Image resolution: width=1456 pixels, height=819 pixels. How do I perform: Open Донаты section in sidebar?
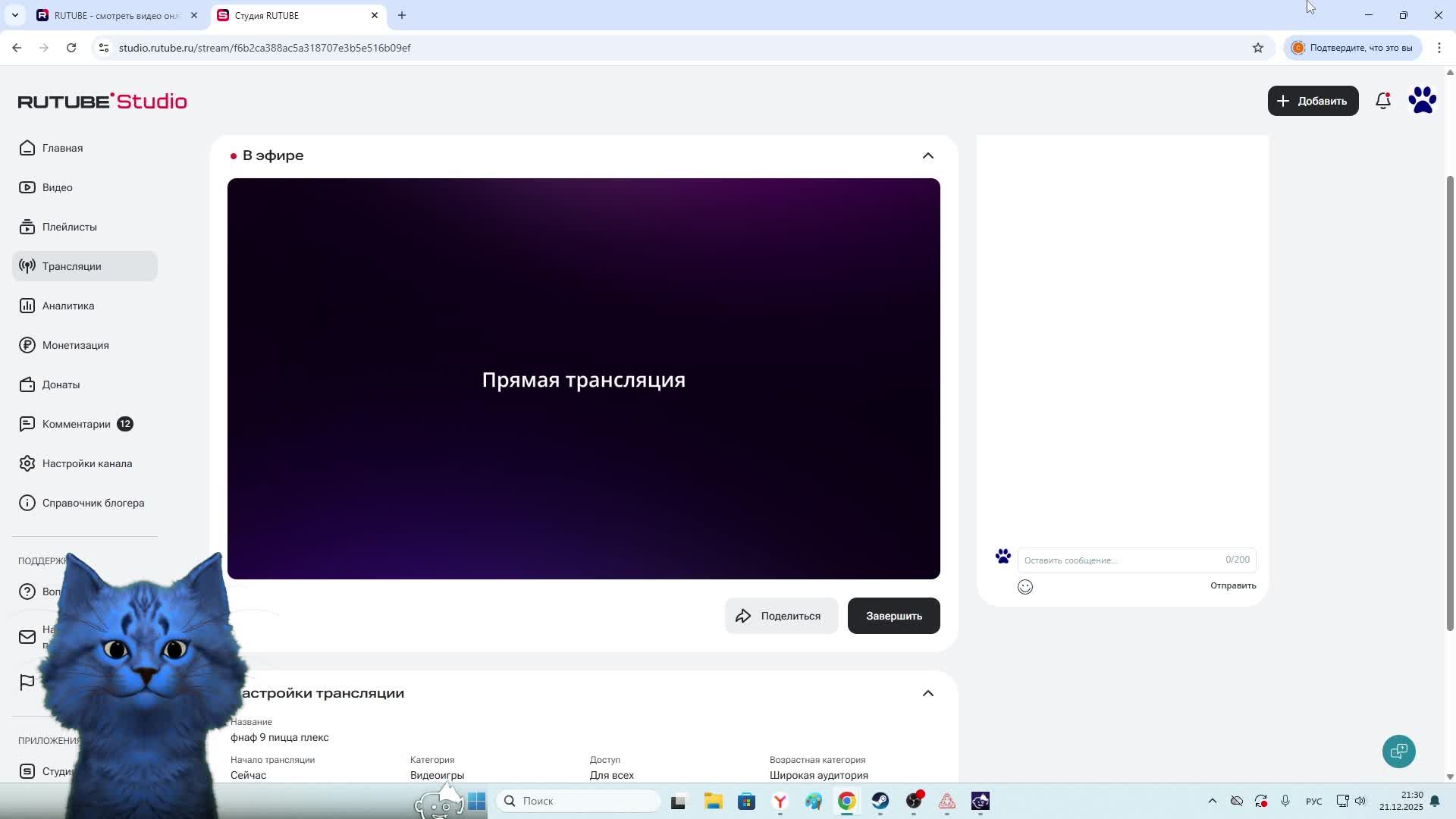pyautogui.click(x=61, y=384)
